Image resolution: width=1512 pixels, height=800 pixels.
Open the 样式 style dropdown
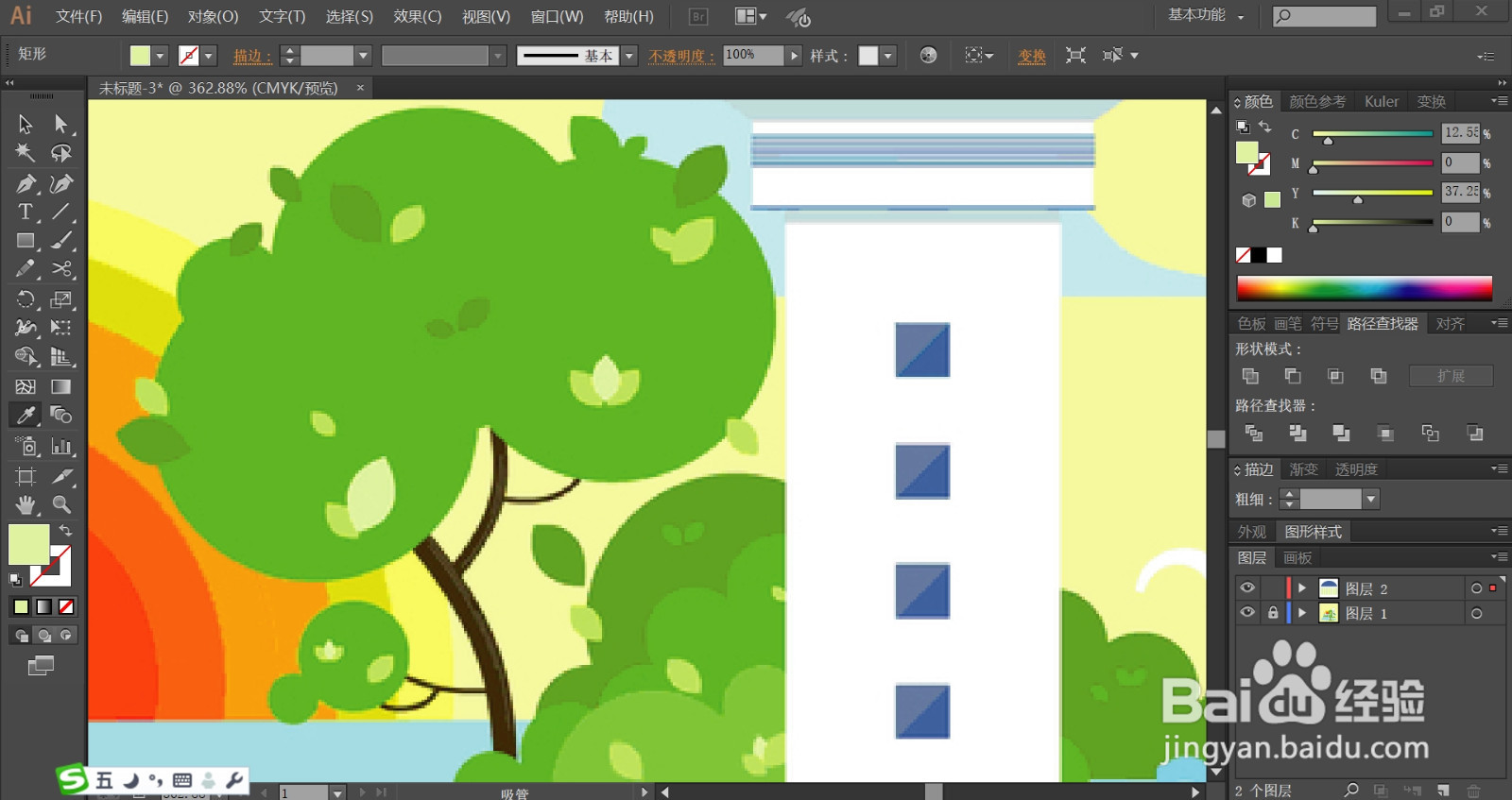[887, 56]
